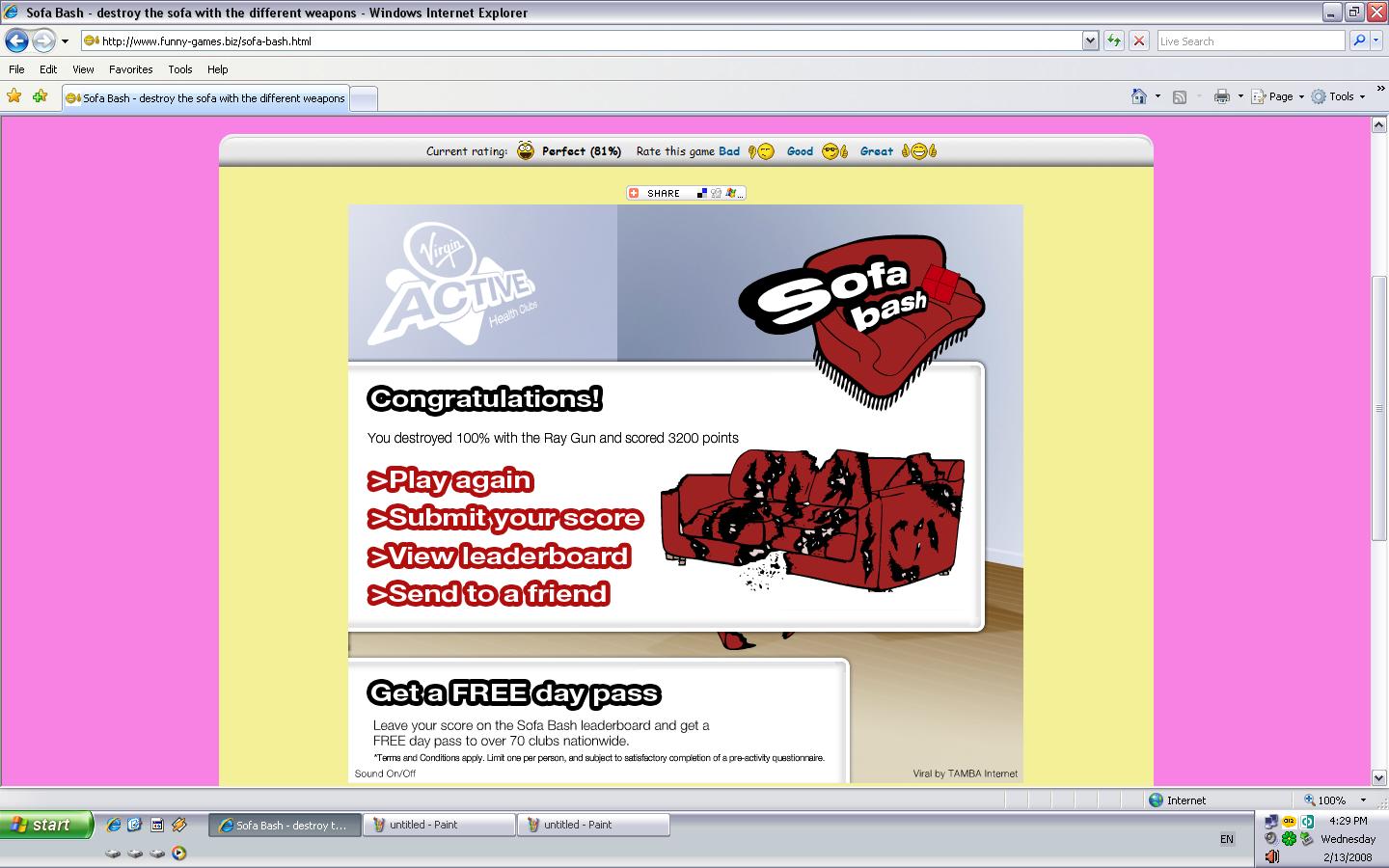Click the browser Back arrow button
The width and height of the screenshot is (1389, 868).
coord(17,41)
